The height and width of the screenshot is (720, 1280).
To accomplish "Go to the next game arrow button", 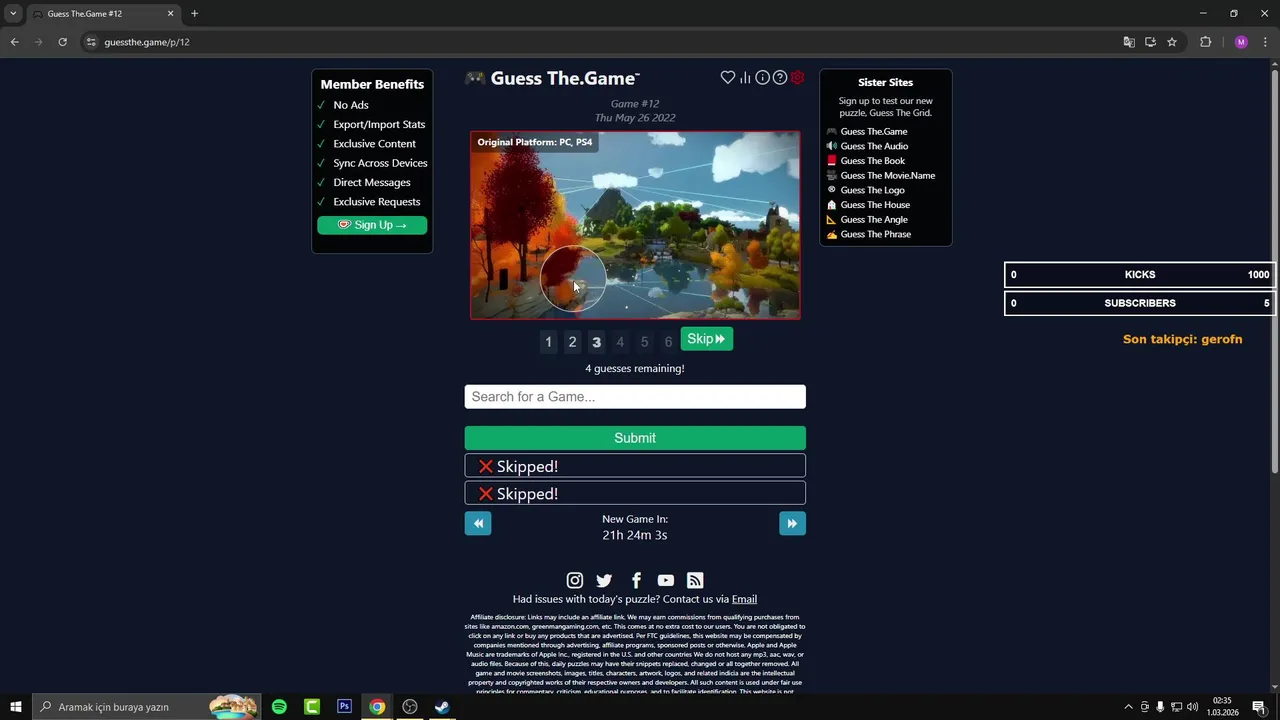I will pos(792,523).
